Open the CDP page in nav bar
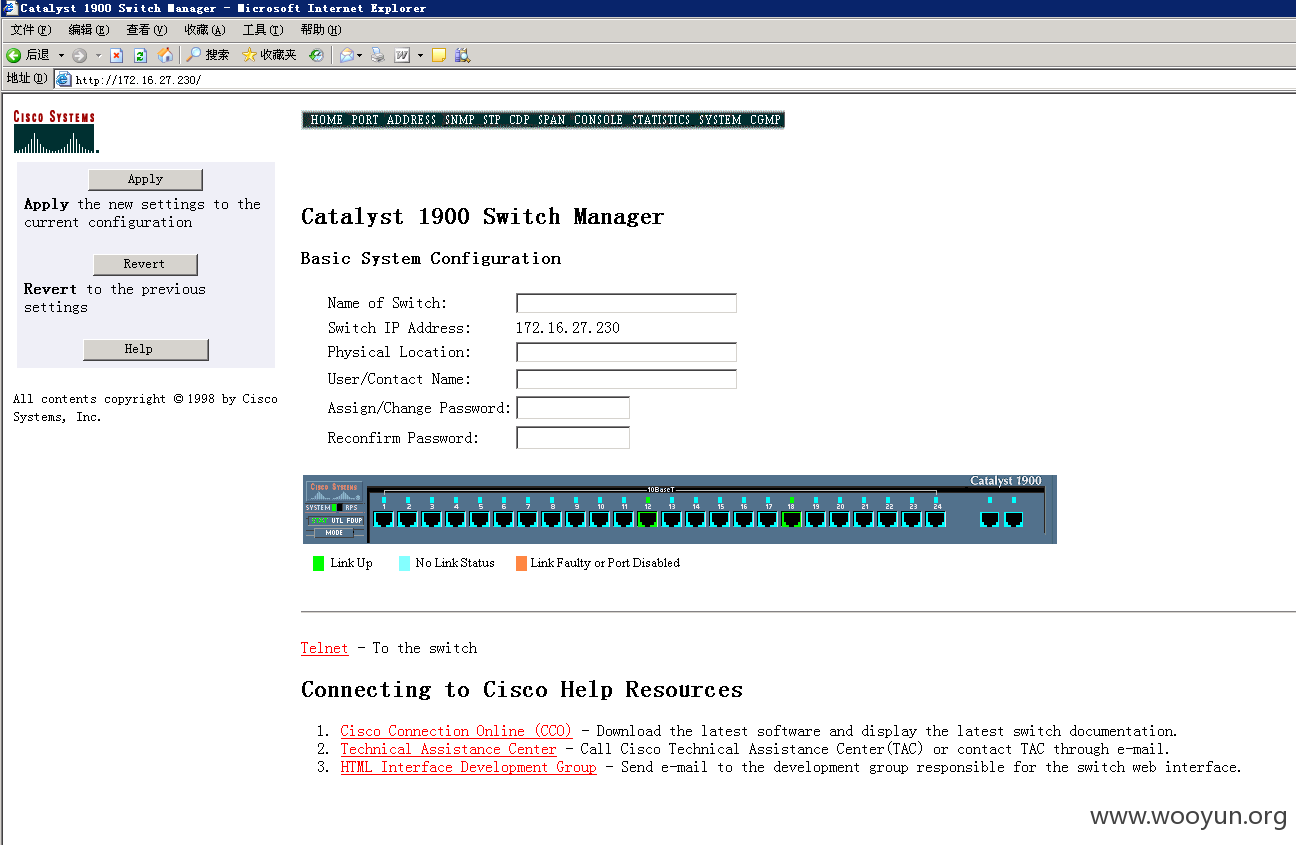Viewport: 1296px width, 845px height. click(519, 120)
